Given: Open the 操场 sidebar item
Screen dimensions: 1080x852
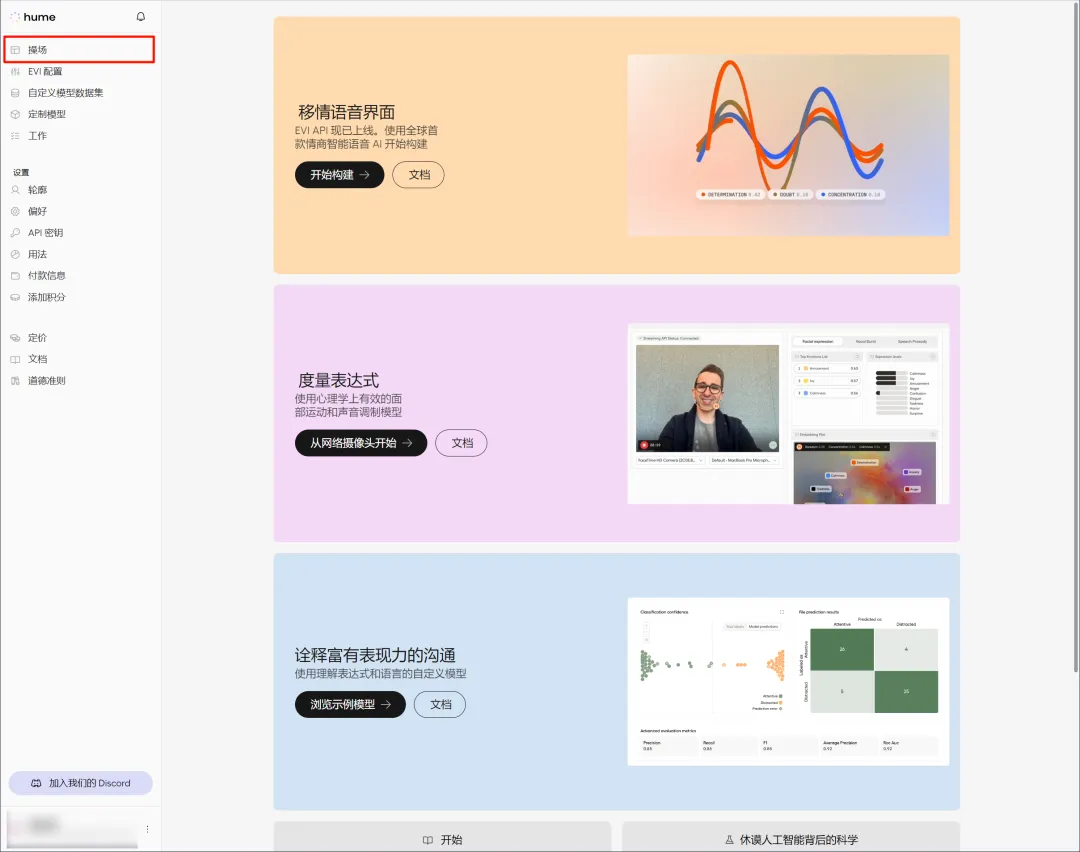Looking at the screenshot, I should click(x=79, y=50).
